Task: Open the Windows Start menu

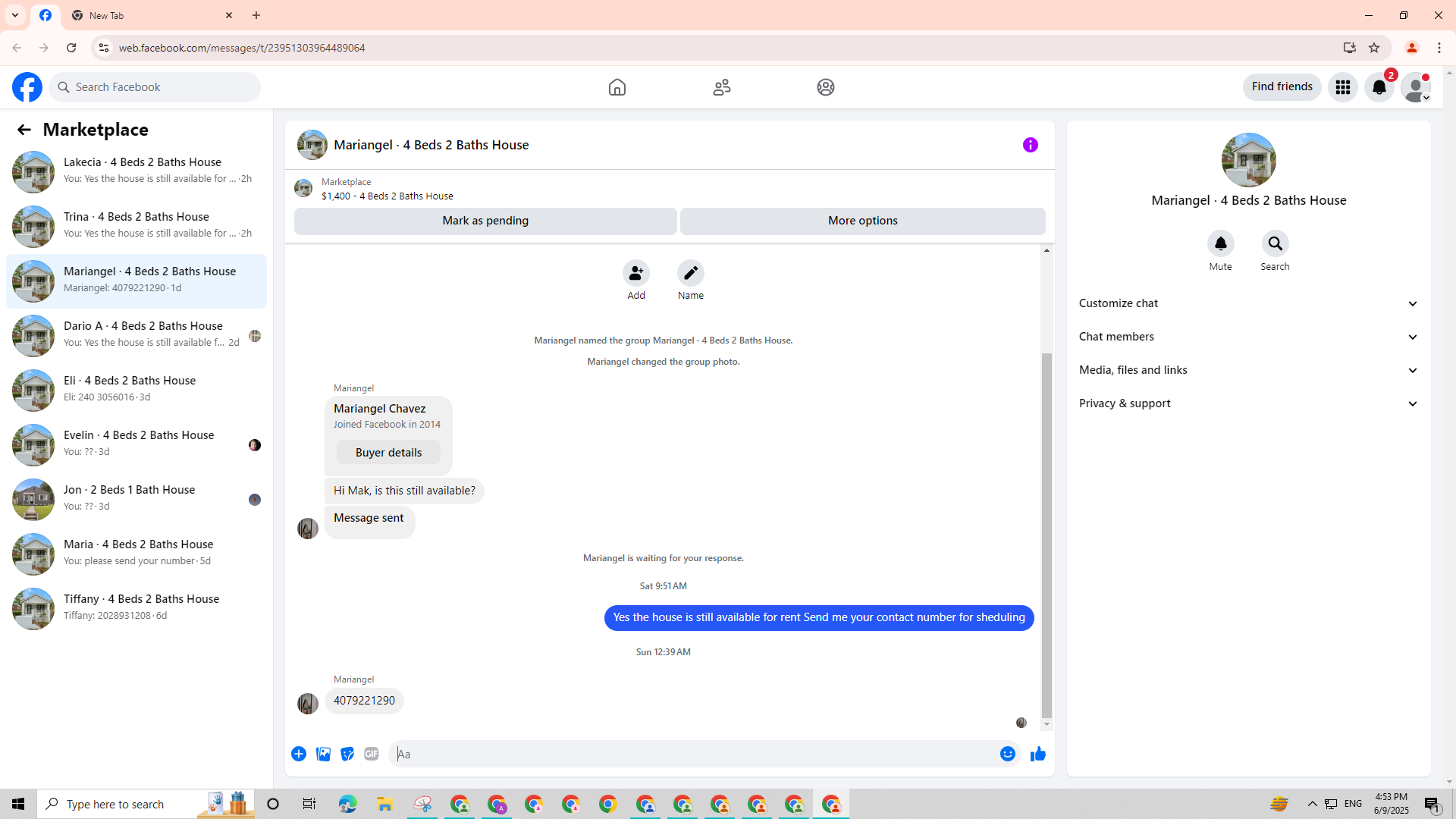Action: (18, 804)
